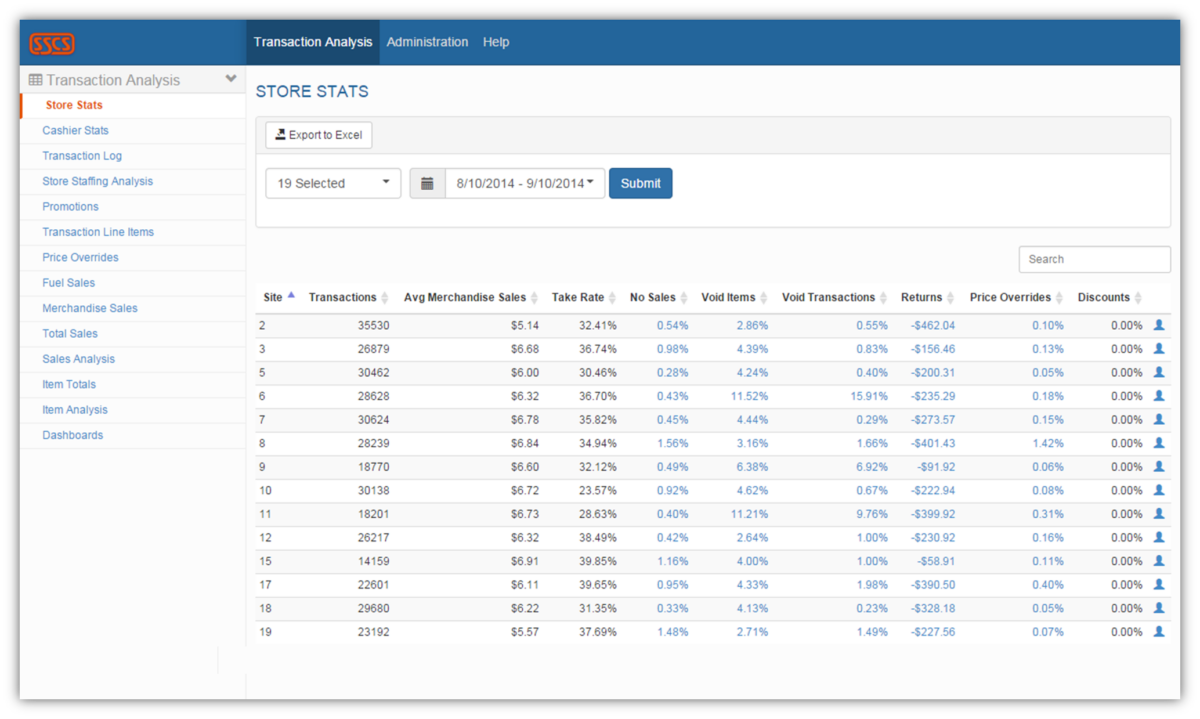1200x719 pixels.
Task: Open the Administration menu
Action: 428,42
